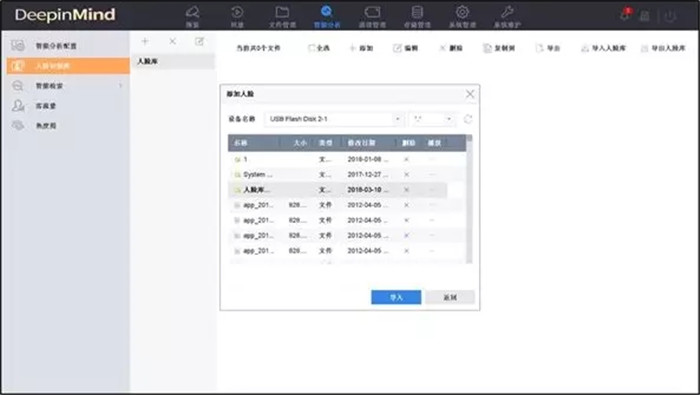Click the 类型 type column header
The image size is (700, 395).
(x=325, y=143)
